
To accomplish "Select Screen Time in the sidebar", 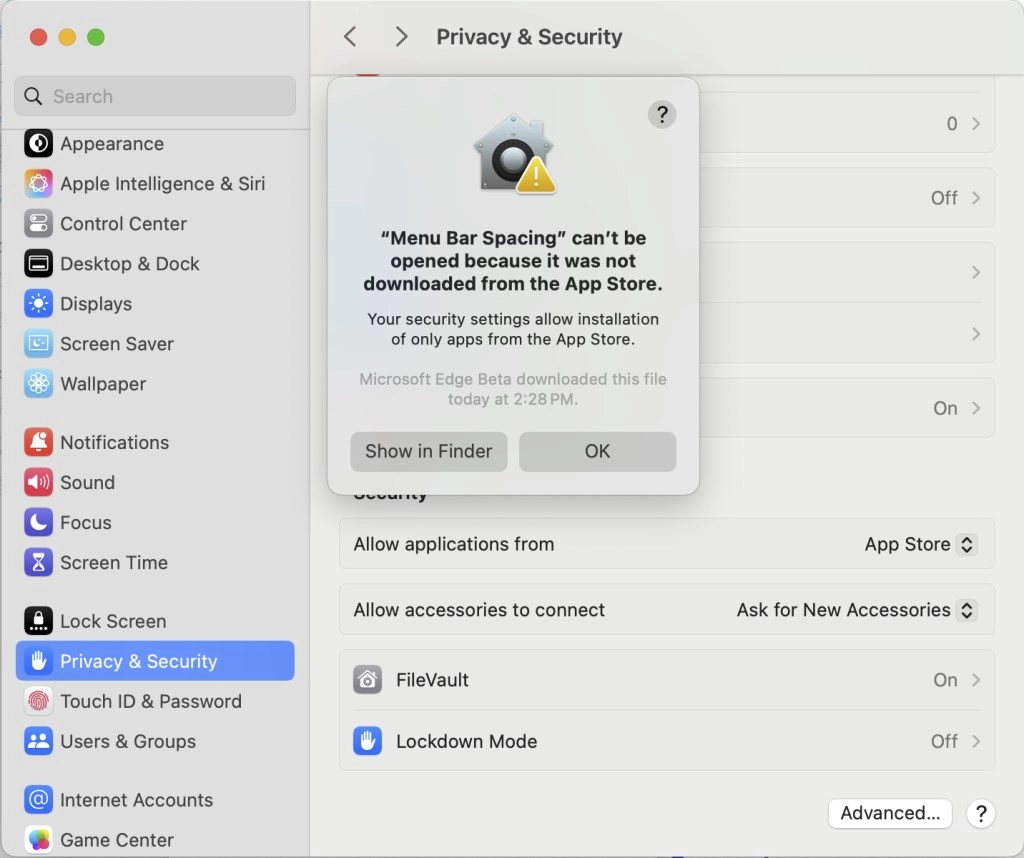I will coord(114,562).
